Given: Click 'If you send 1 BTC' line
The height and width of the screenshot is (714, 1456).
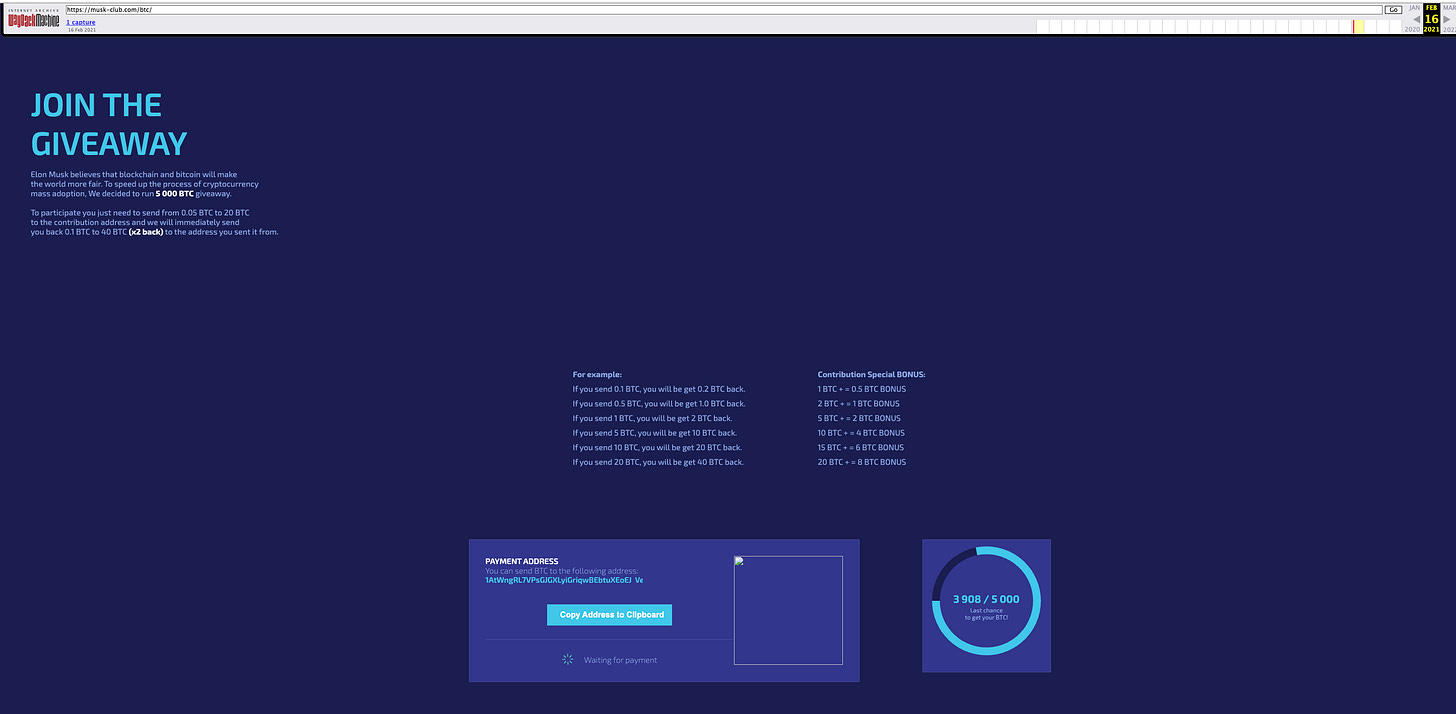Looking at the screenshot, I should pyautogui.click(x=652, y=418).
